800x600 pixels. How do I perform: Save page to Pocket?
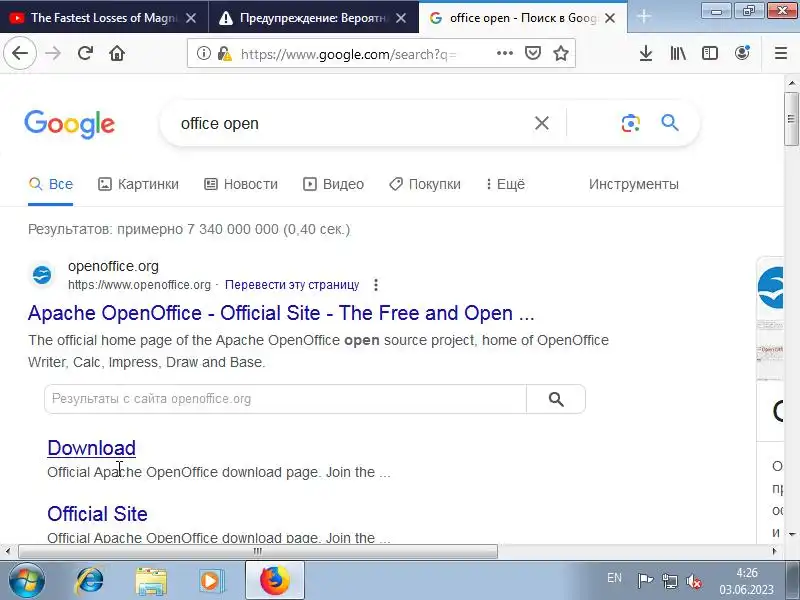point(533,53)
